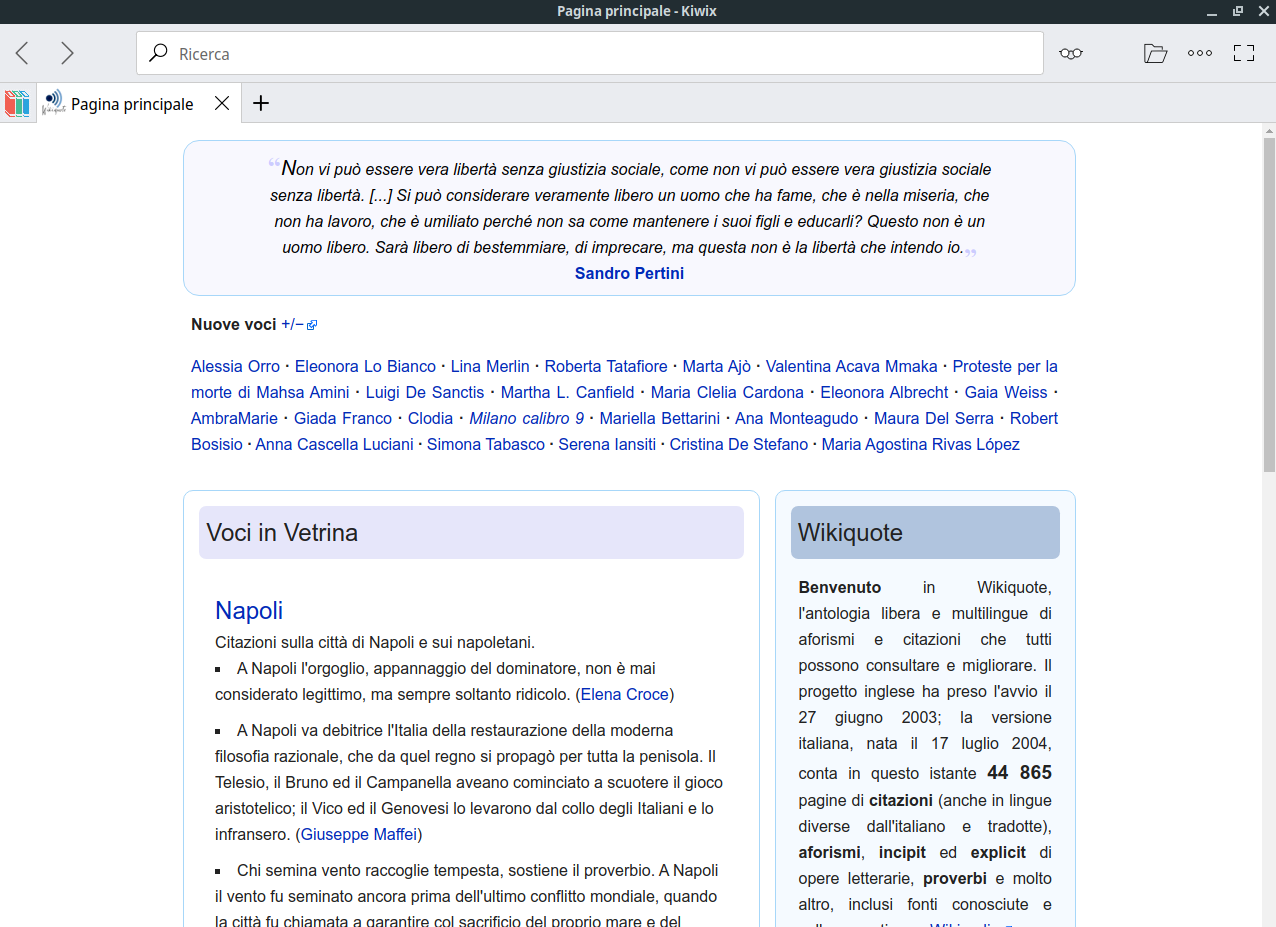Open the Eleonora Albrecht article
The image size is (1276, 927).
pyautogui.click(x=884, y=392)
